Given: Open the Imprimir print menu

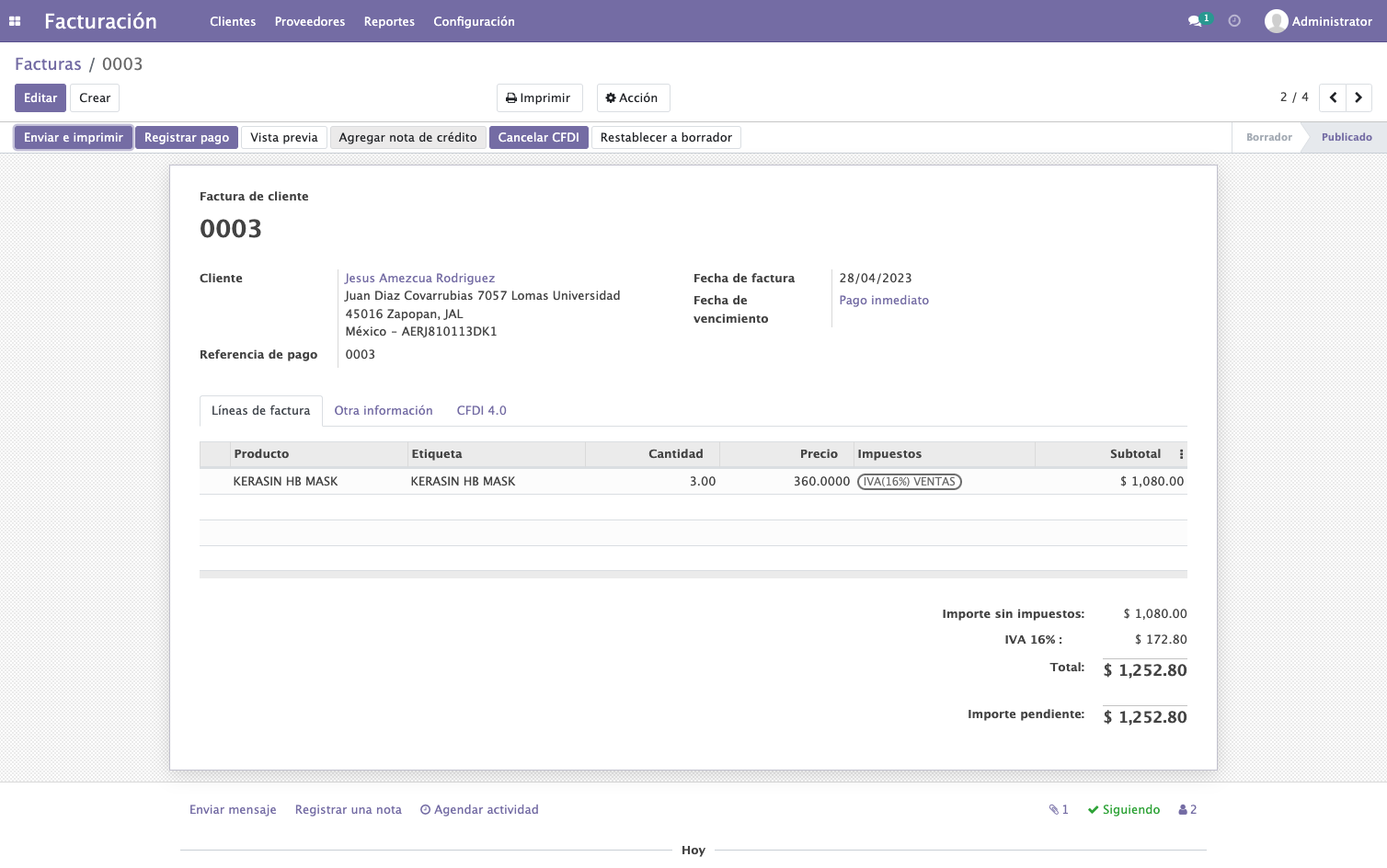Looking at the screenshot, I should [539, 98].
